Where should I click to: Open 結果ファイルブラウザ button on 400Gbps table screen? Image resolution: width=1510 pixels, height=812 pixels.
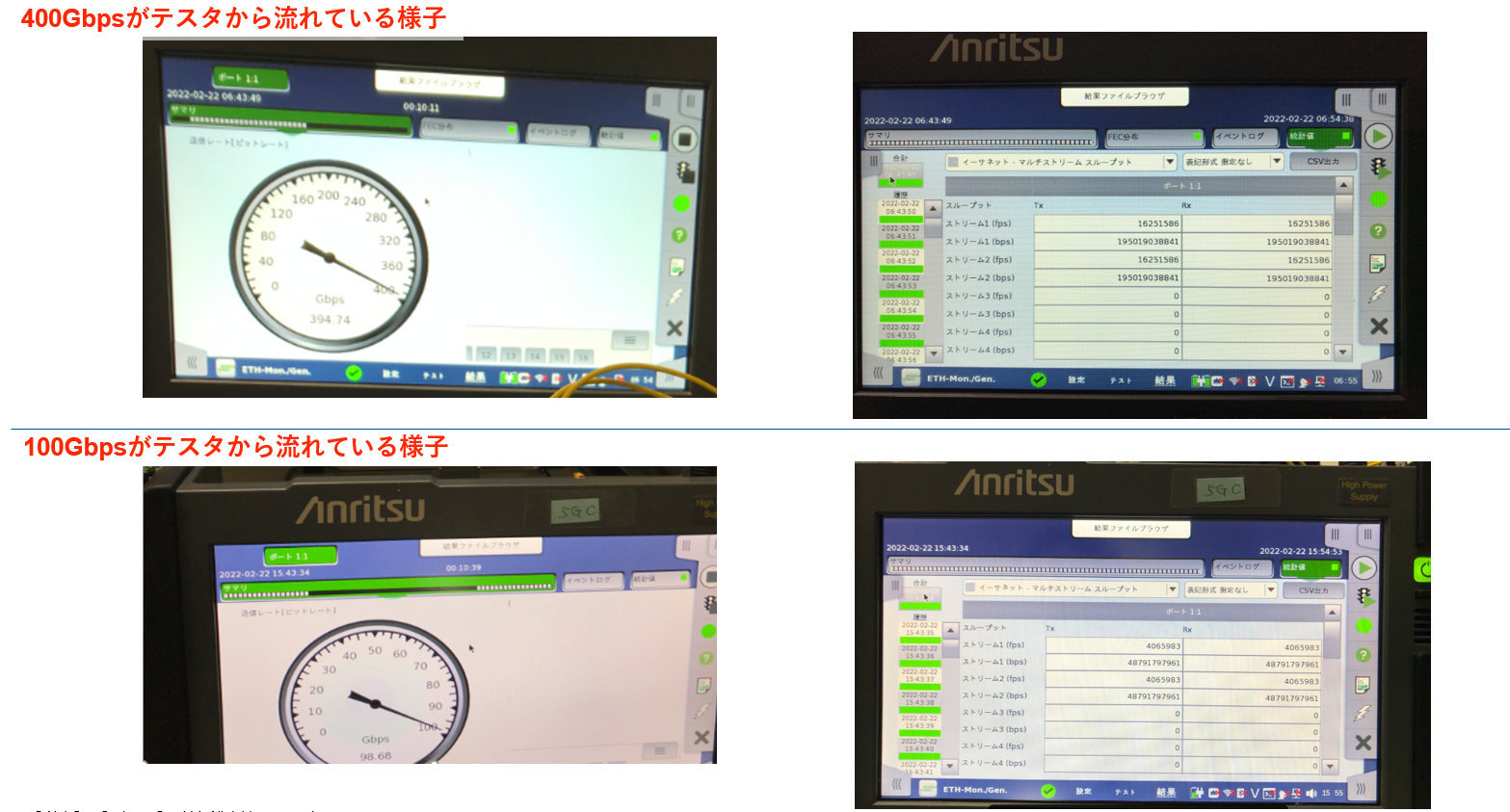[1125, 96]
